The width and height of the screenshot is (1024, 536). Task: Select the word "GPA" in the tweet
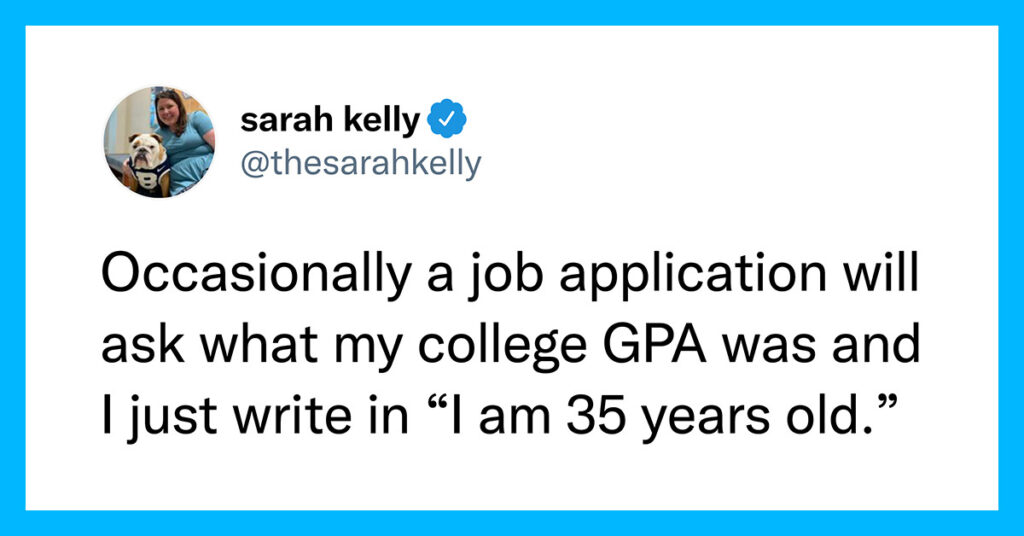[654, 345]
